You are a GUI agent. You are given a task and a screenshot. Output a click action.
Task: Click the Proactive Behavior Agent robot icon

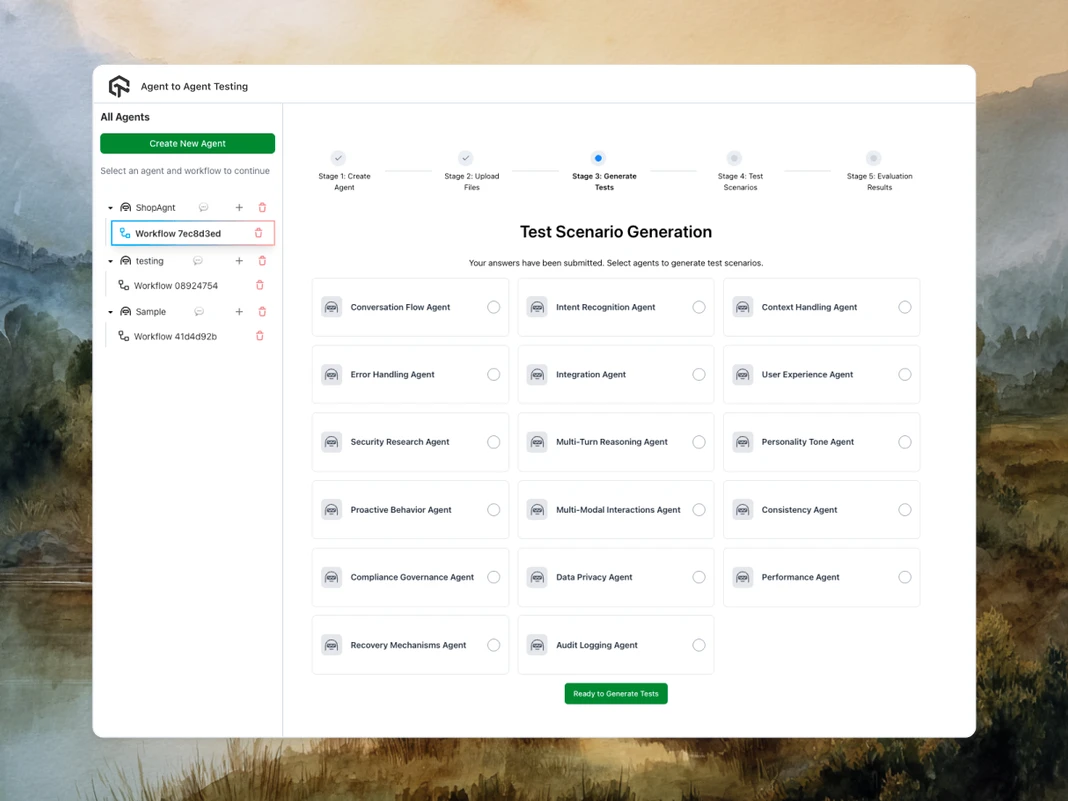(332, 509)
